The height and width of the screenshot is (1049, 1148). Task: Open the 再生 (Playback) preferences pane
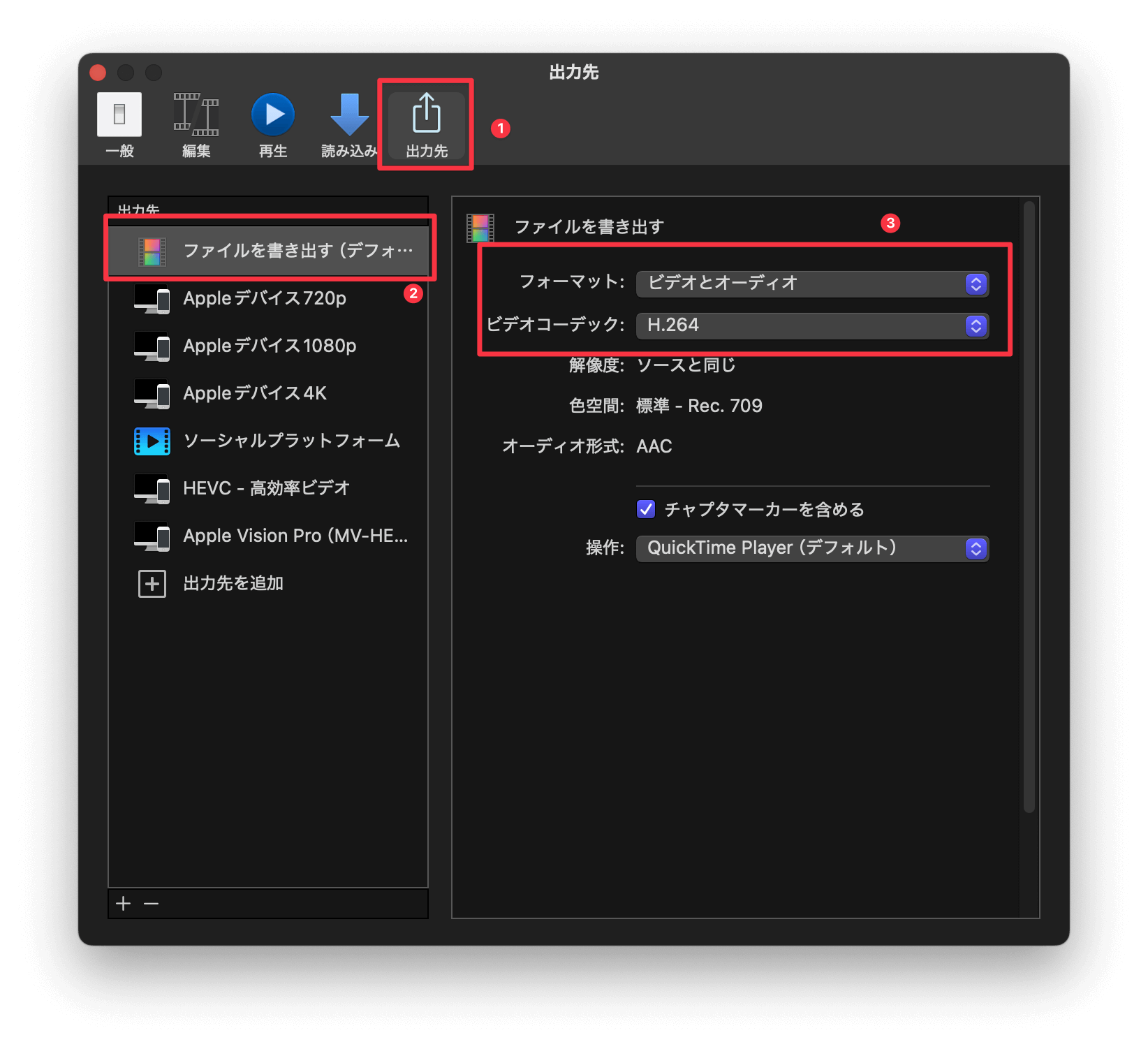273,126
